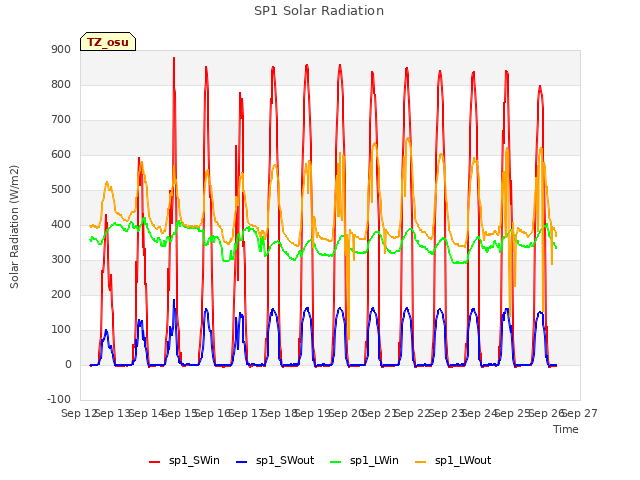Click the 900 y-axis tick label
This screenshot has width=640, height=480.
coord(61,49)
